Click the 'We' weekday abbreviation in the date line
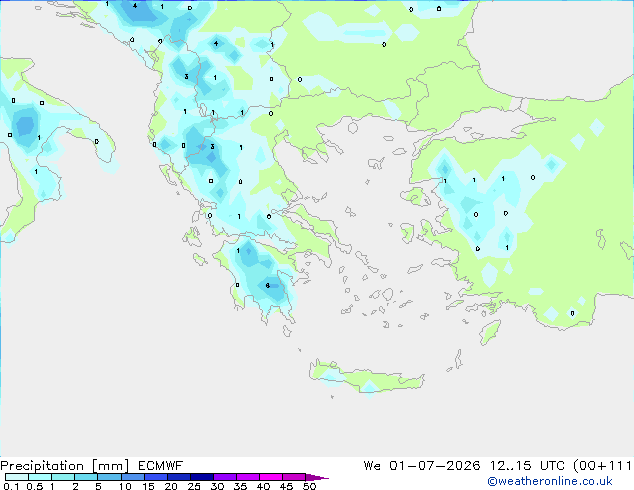 click(372, 466)
